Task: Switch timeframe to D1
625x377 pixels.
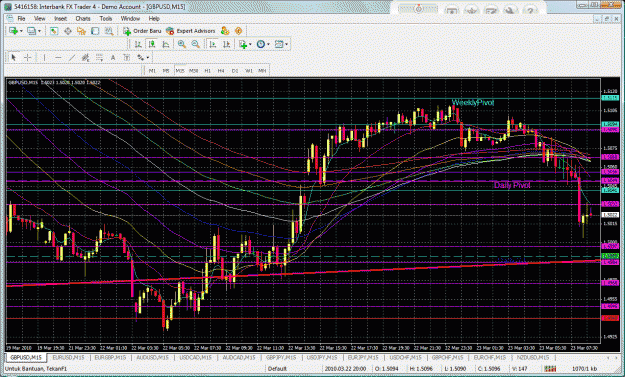Action: (235, 71)
